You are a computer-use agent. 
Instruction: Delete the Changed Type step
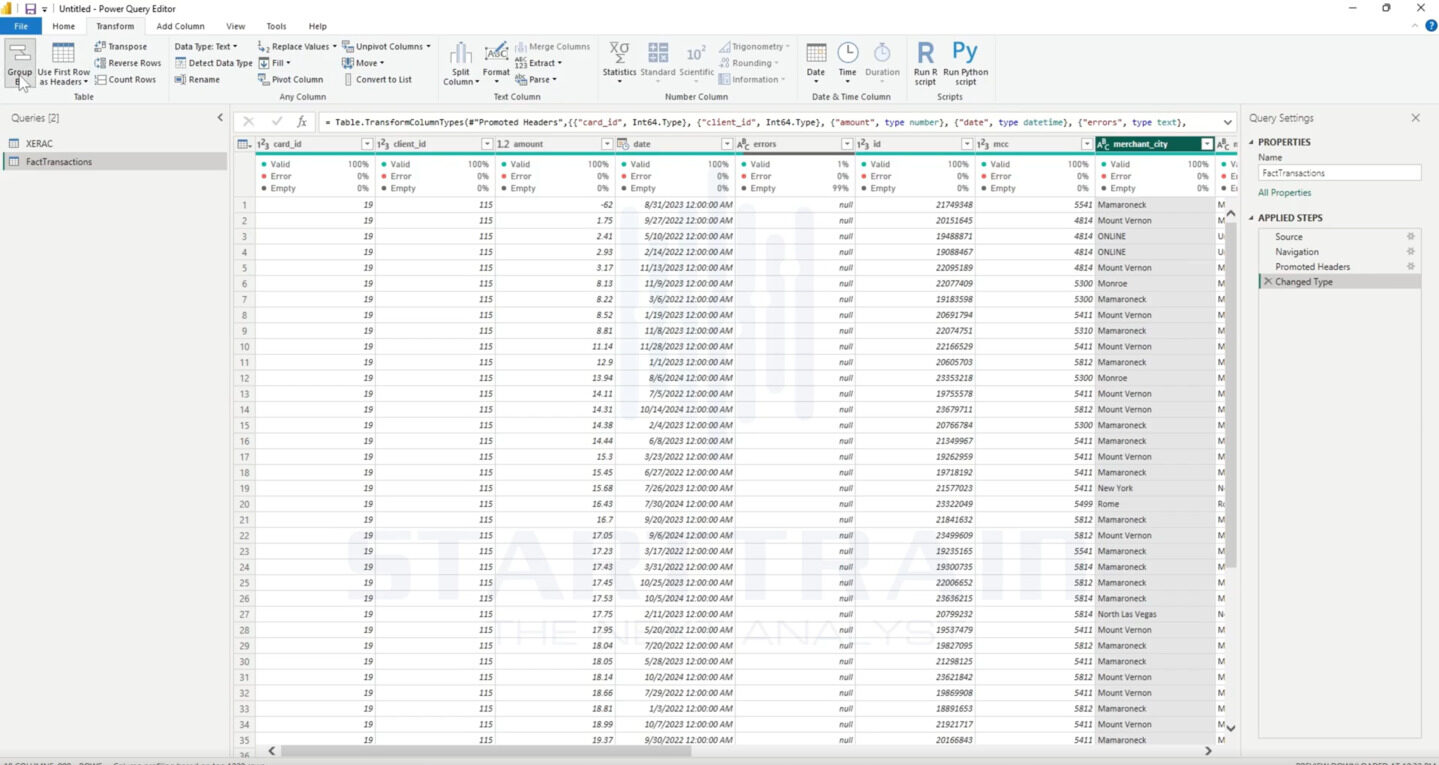(x=1268, y=282)
